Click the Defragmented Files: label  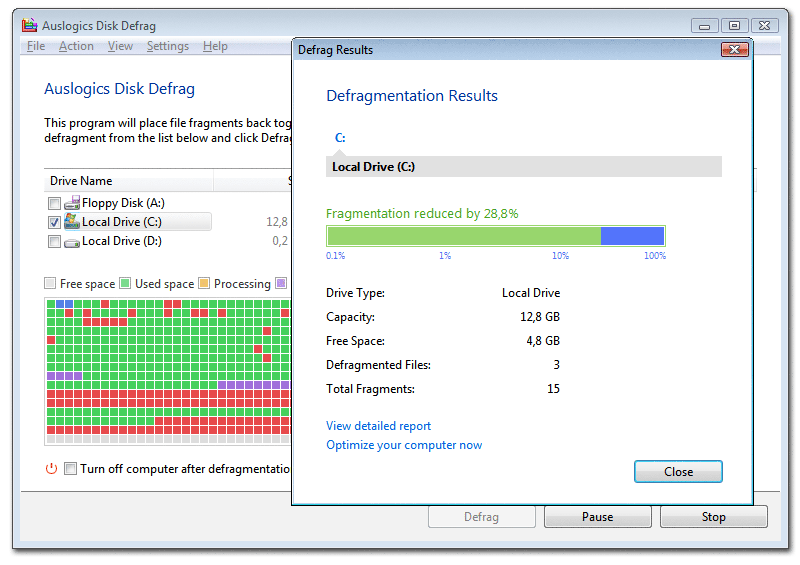point(379,365)
